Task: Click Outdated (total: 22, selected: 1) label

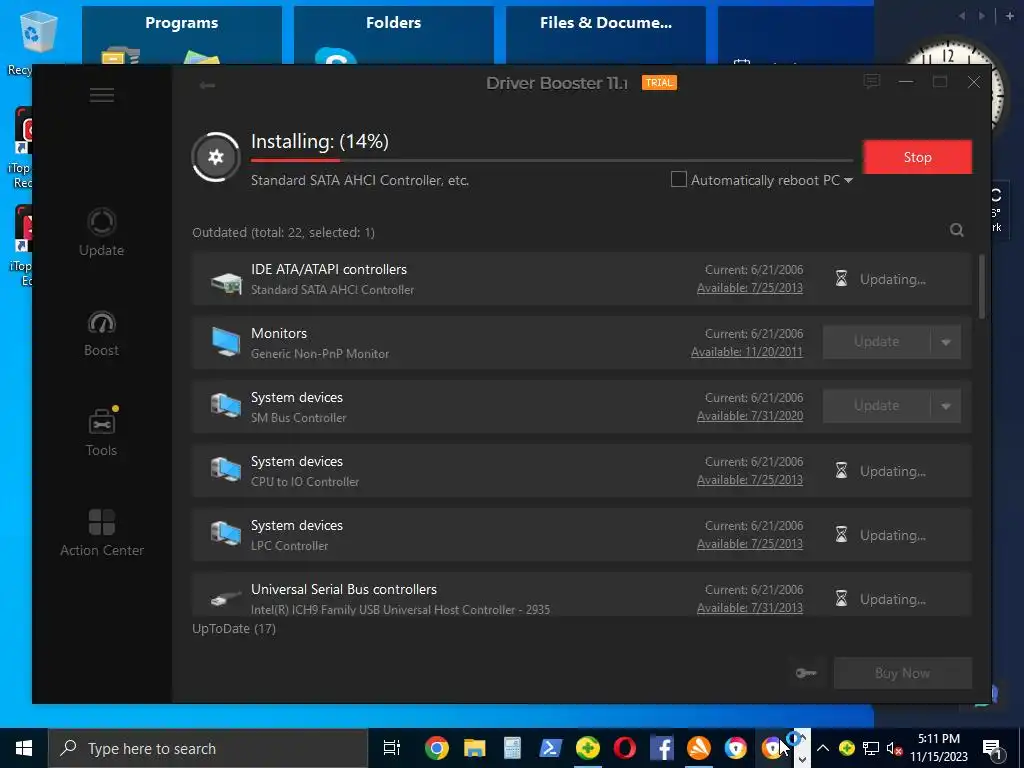Action: (283, 232)
